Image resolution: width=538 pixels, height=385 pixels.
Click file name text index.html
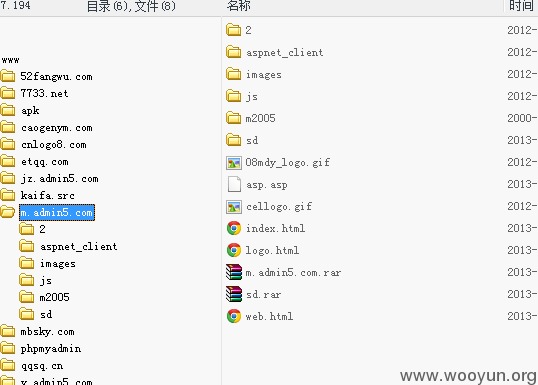[275, 228]
